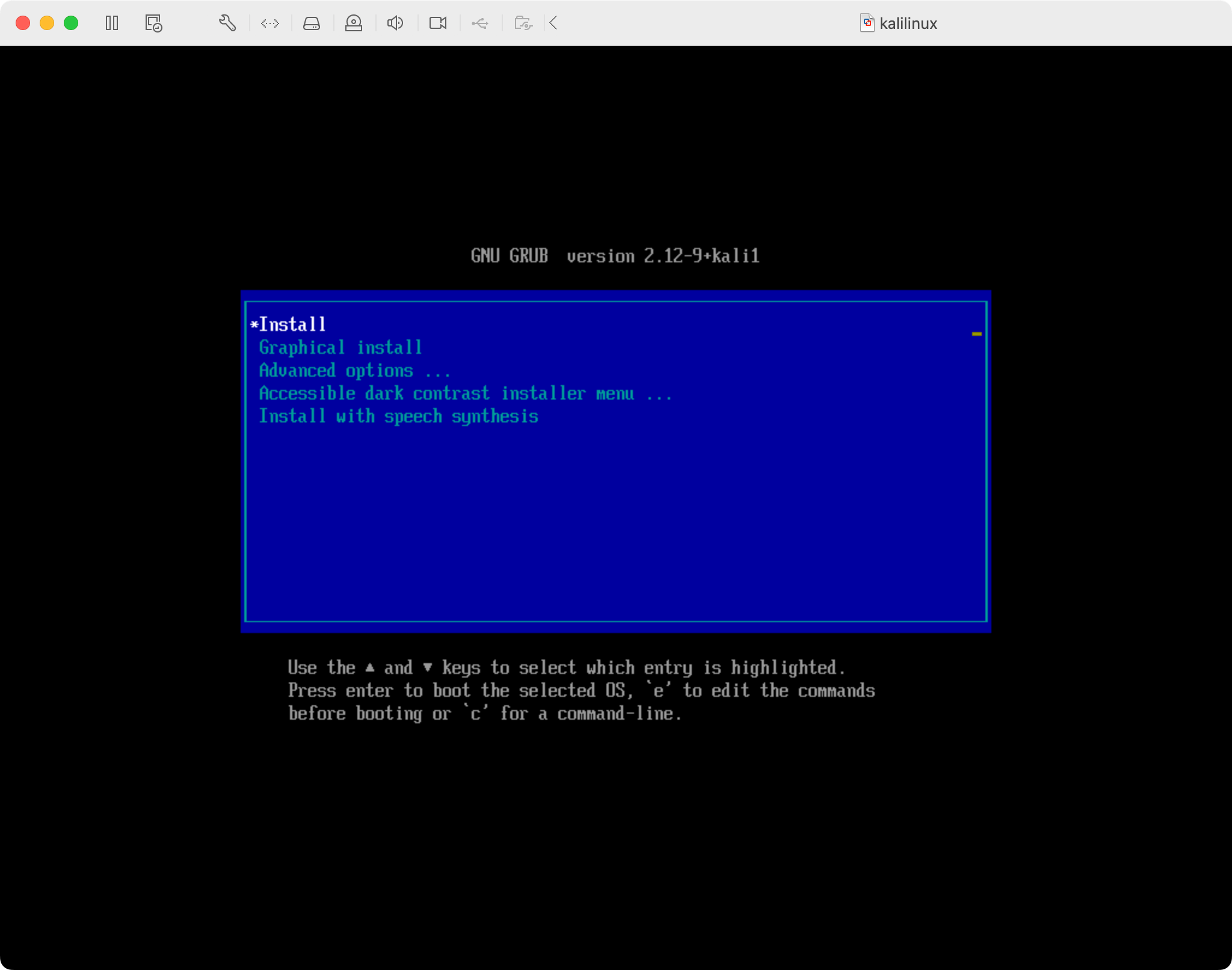The height and width of the screenshot is (970, 1232).
Task: Open the Snapshots manager
Action: [152, 23]
